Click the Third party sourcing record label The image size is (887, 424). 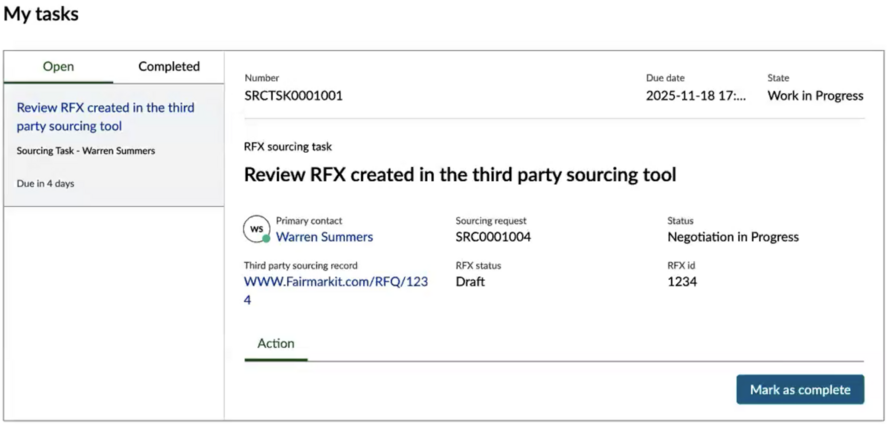301,265
